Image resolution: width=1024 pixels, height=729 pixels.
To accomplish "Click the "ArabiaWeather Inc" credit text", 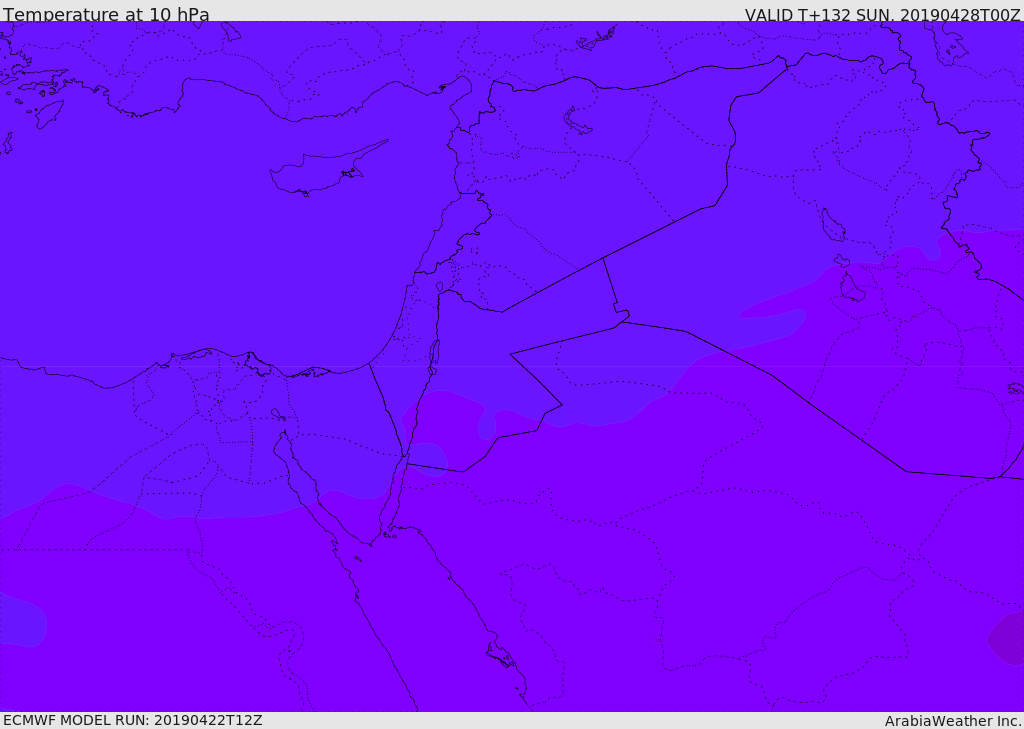I will coord(952,721).
